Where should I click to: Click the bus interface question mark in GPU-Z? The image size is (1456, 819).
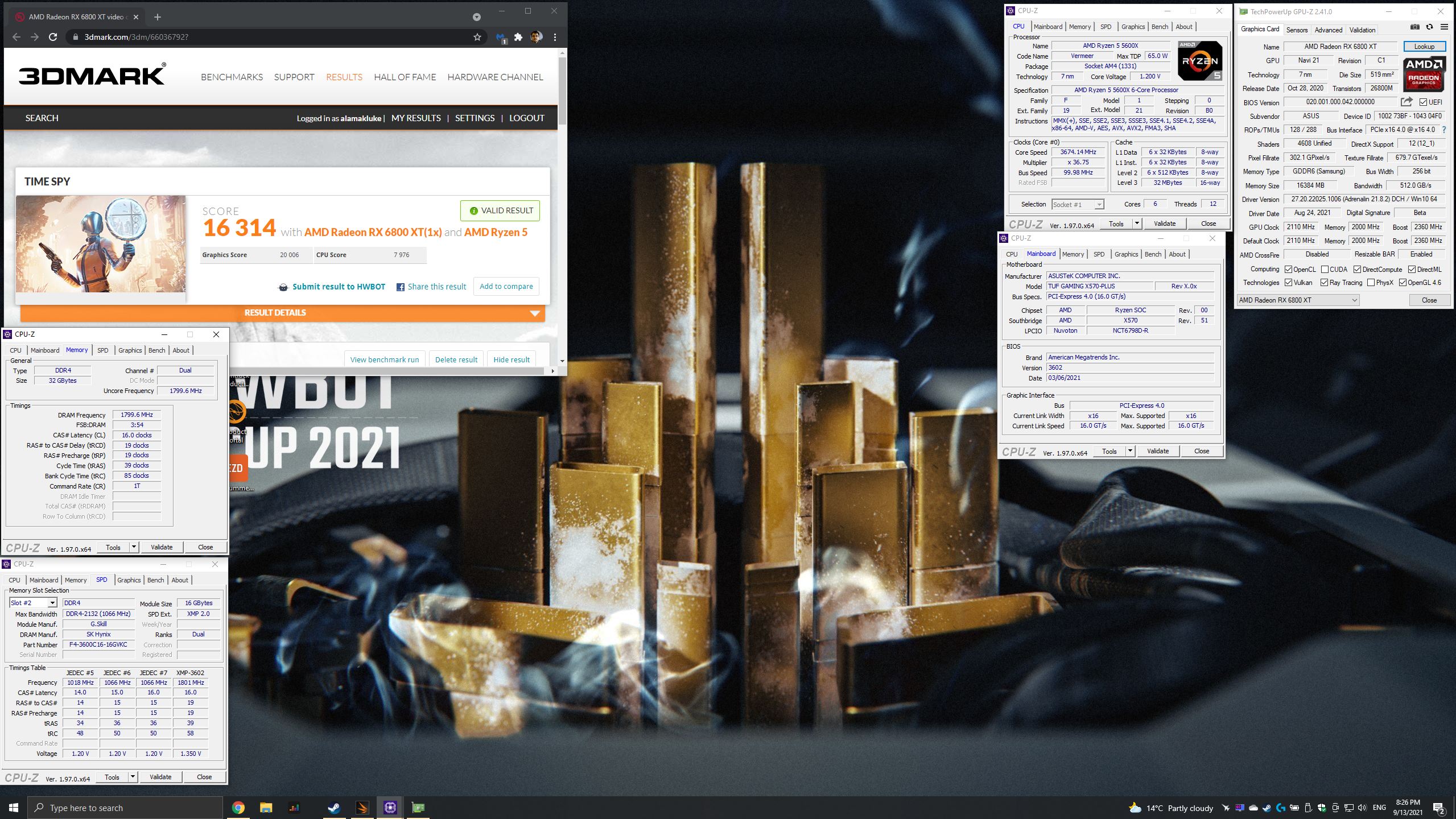pyautogui.click(x=1444, y=130)
